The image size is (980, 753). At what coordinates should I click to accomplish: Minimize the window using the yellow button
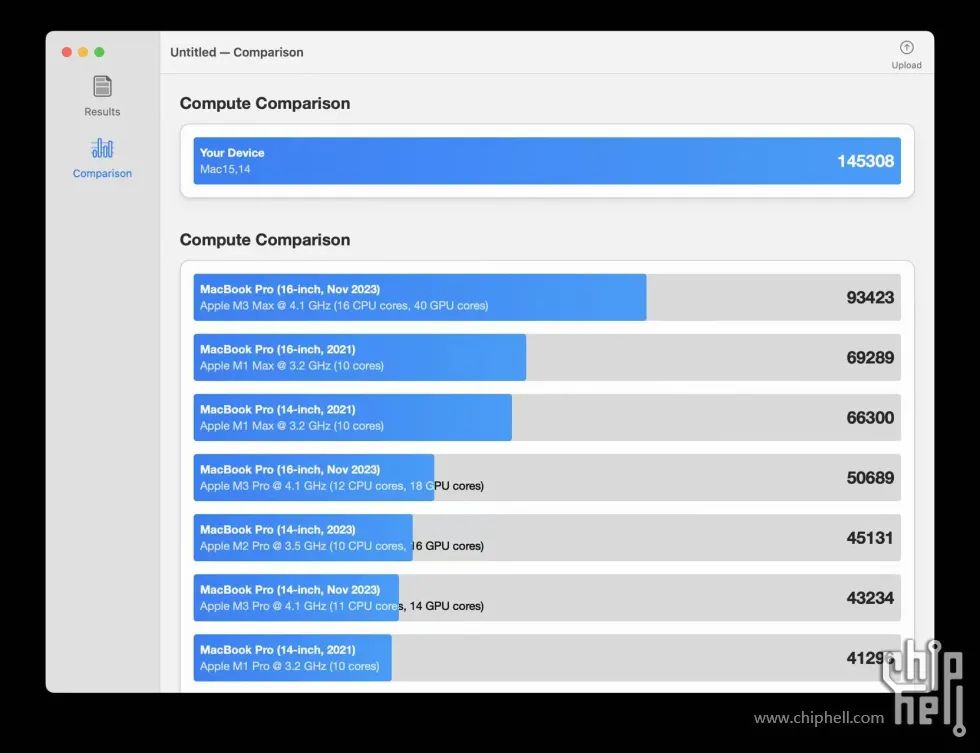83,52
